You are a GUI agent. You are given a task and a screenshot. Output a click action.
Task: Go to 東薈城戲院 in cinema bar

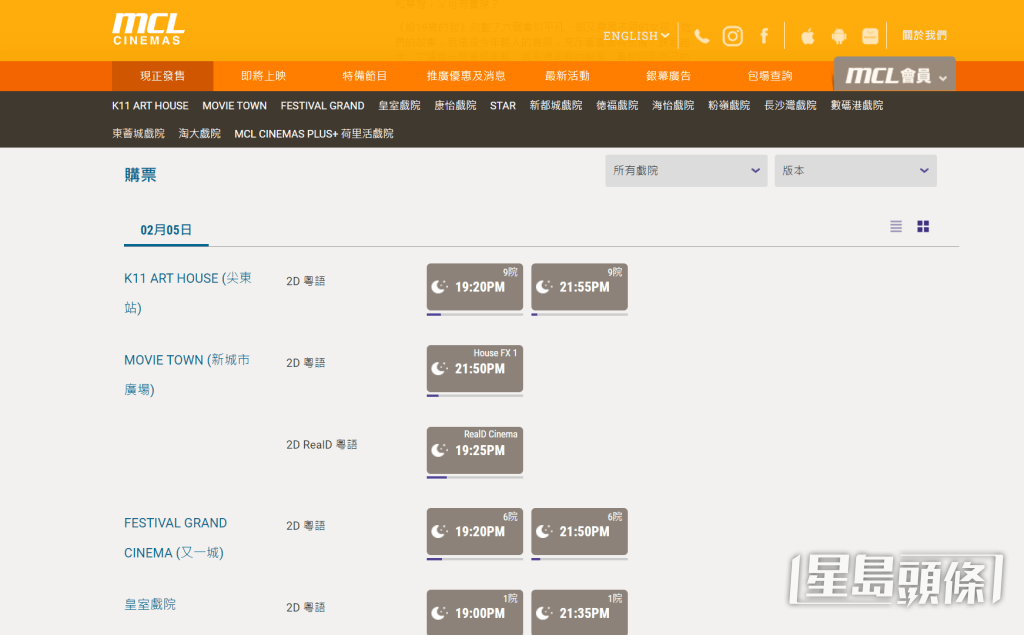(x=138, y=133)
